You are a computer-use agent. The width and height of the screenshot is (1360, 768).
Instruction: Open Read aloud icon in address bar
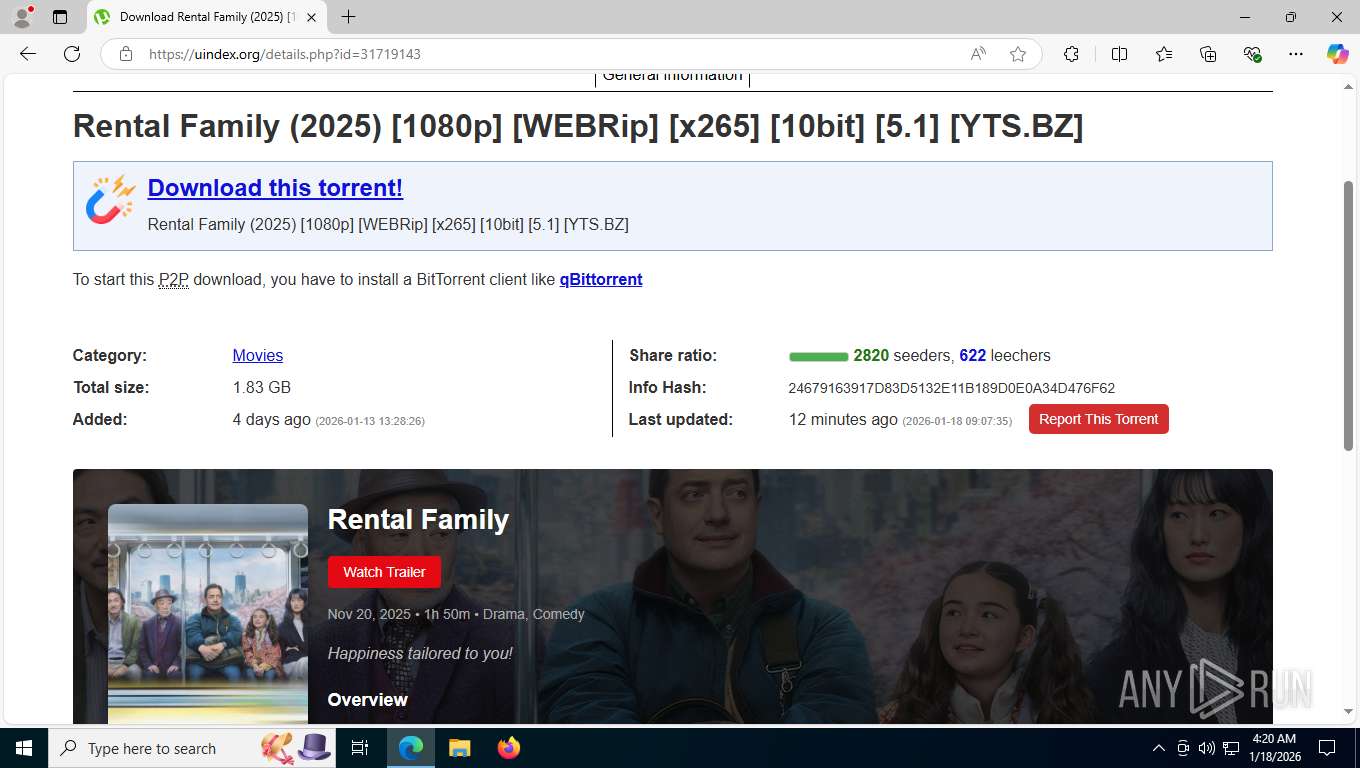pyautogui.click(x=978, y=54)
